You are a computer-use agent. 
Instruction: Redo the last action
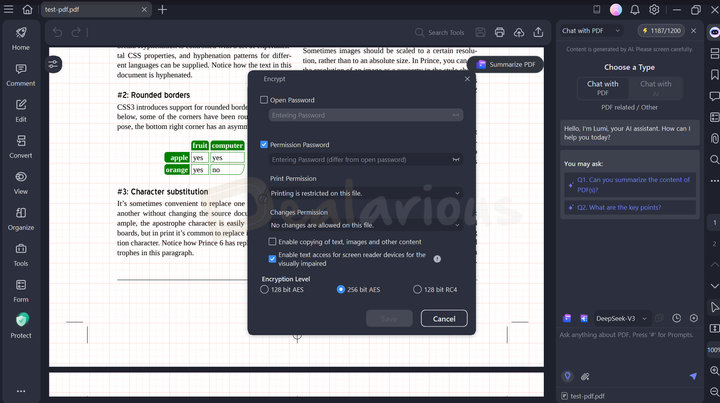click(x=76, y=32)
